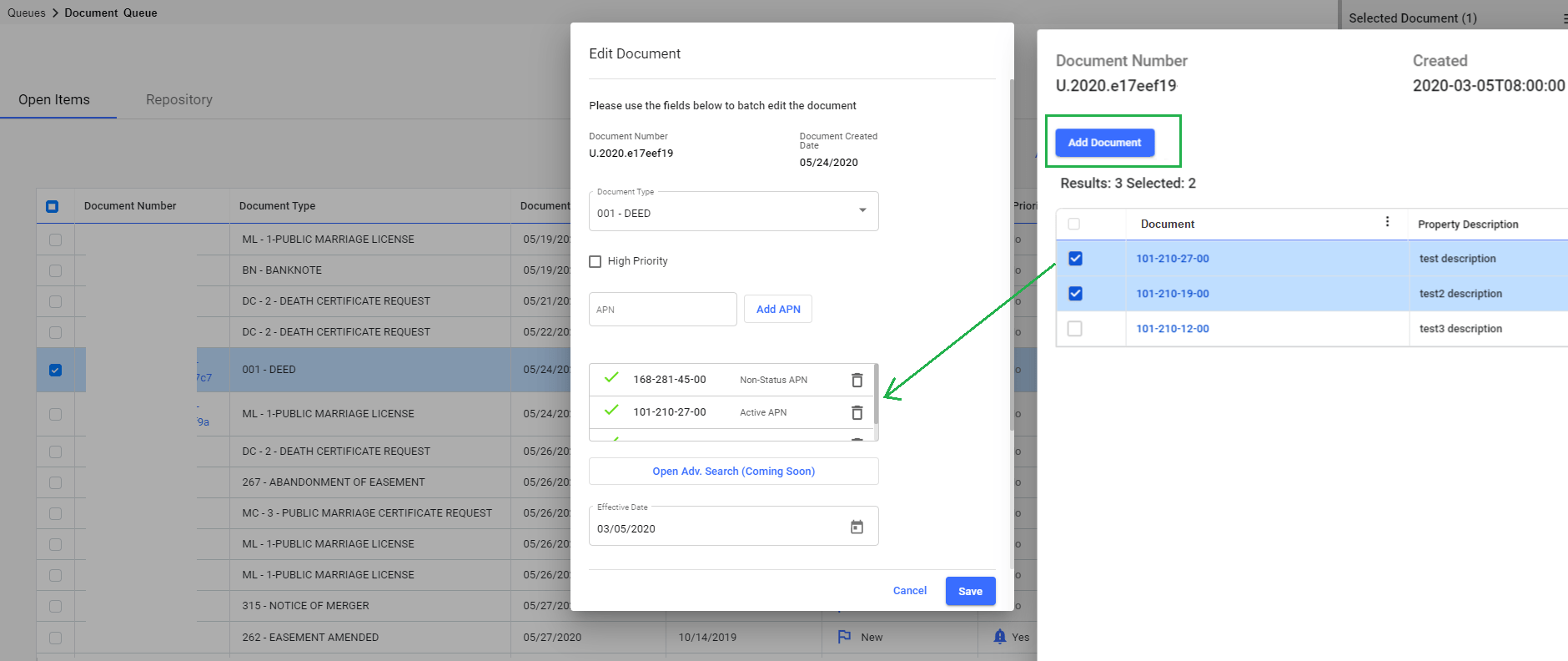Open the Document Type dropdown
Viewport: 1568px width, 661px height.
734,211
